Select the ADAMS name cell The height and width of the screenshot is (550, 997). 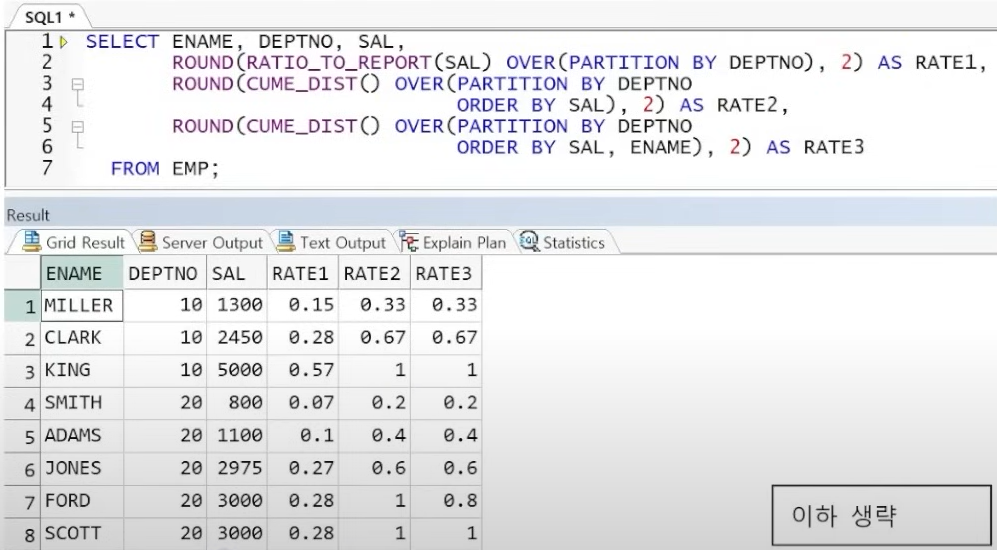(82, 436)
